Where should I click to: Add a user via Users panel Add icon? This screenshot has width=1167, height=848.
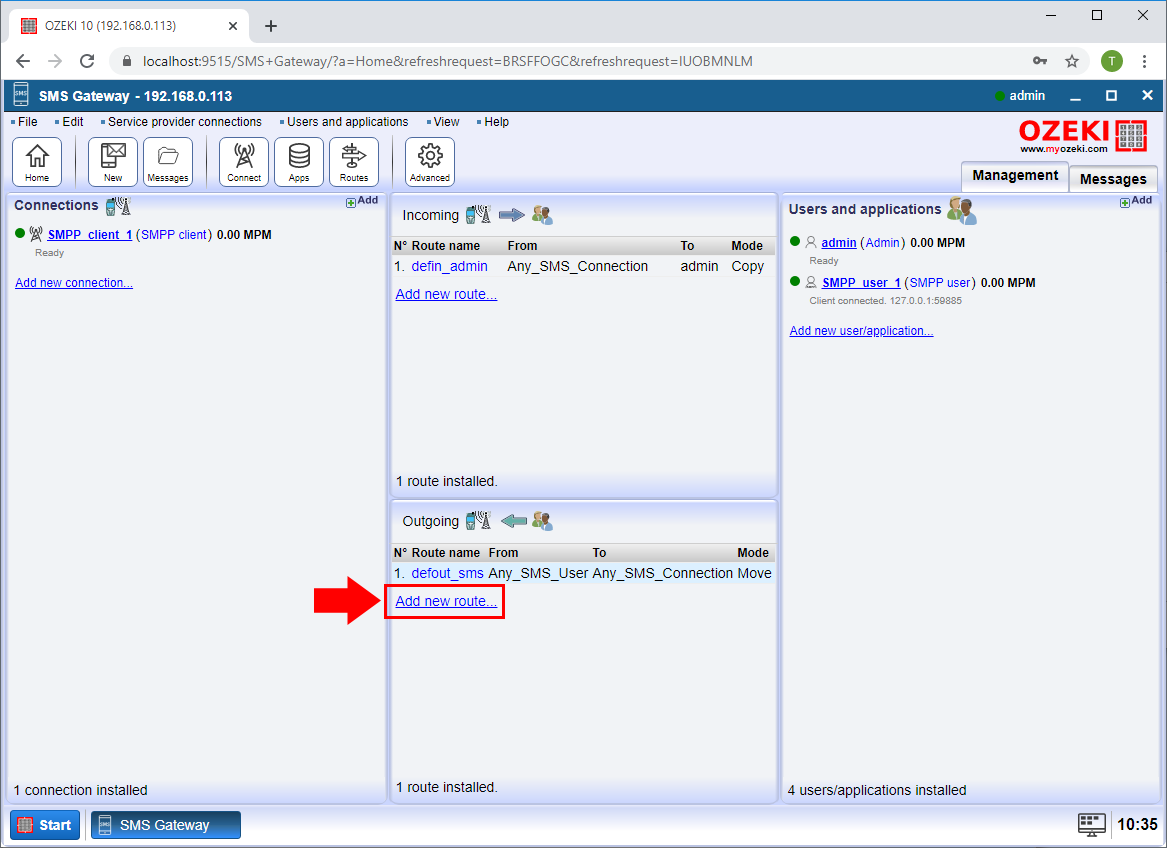(x=1136, y=201)
